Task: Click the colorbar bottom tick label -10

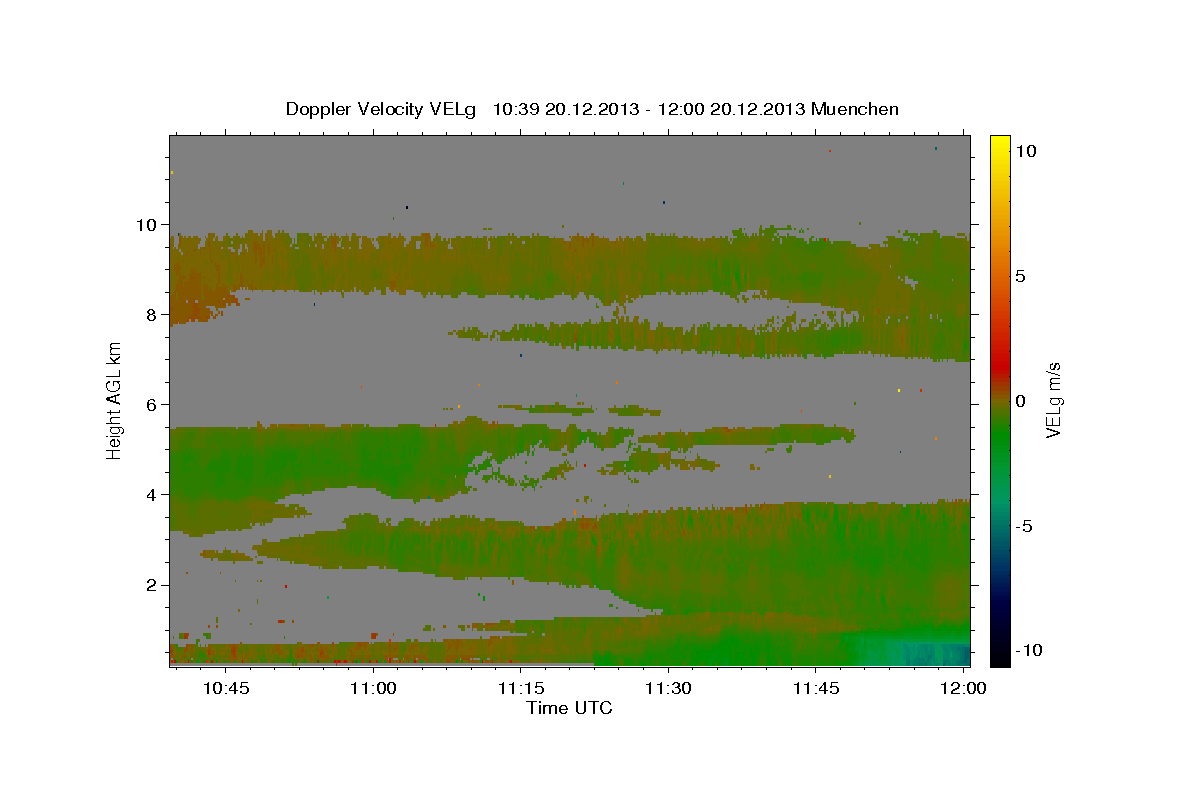Action: [x=1028, y=650]
